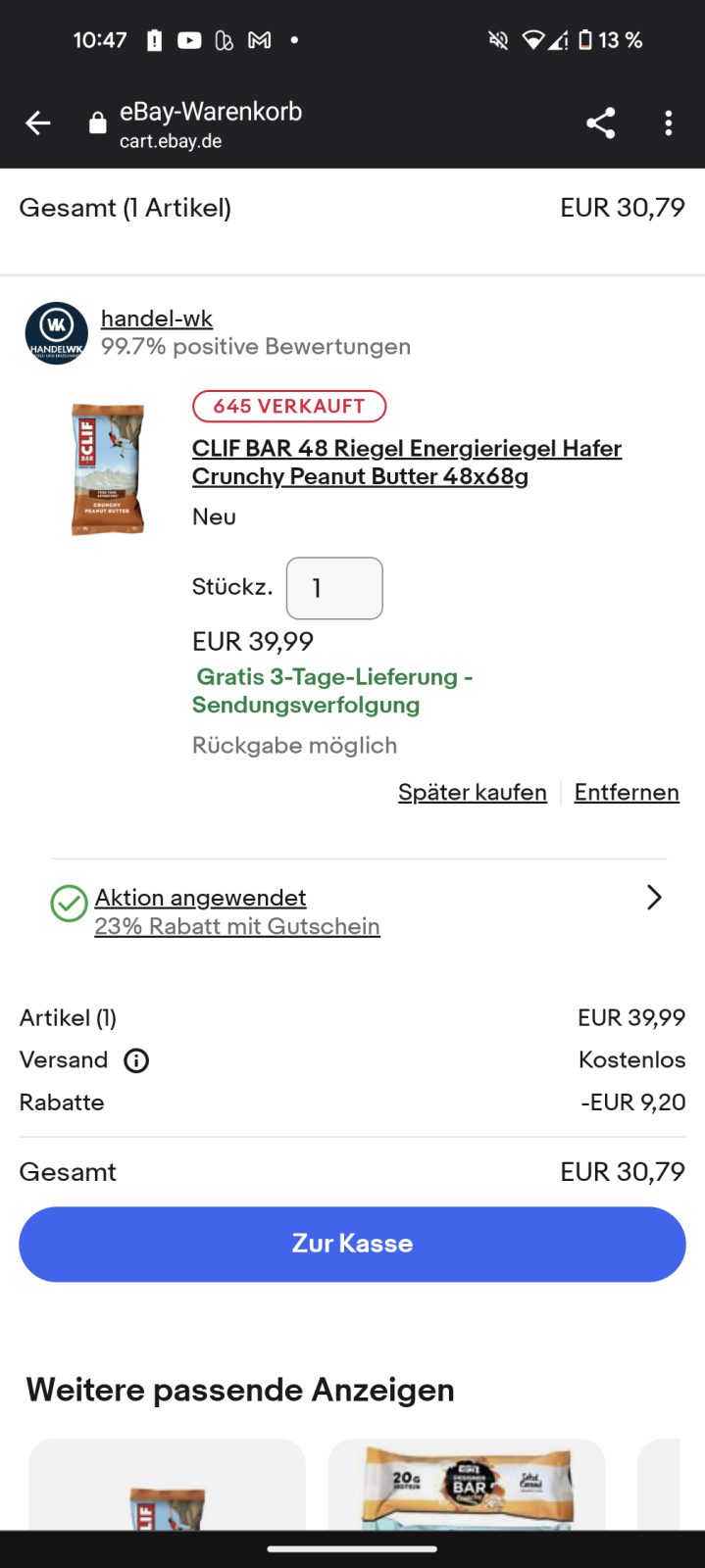
Task: Open the Stückz. quantity field
Action: coord(334,588)
